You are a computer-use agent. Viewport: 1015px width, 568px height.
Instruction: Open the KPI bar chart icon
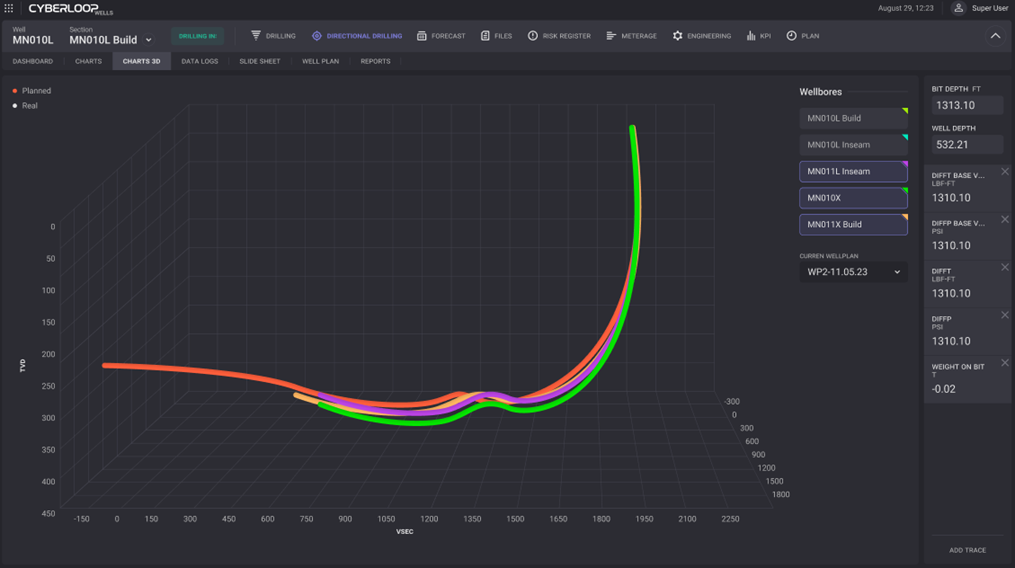click(x=751, y=36)
